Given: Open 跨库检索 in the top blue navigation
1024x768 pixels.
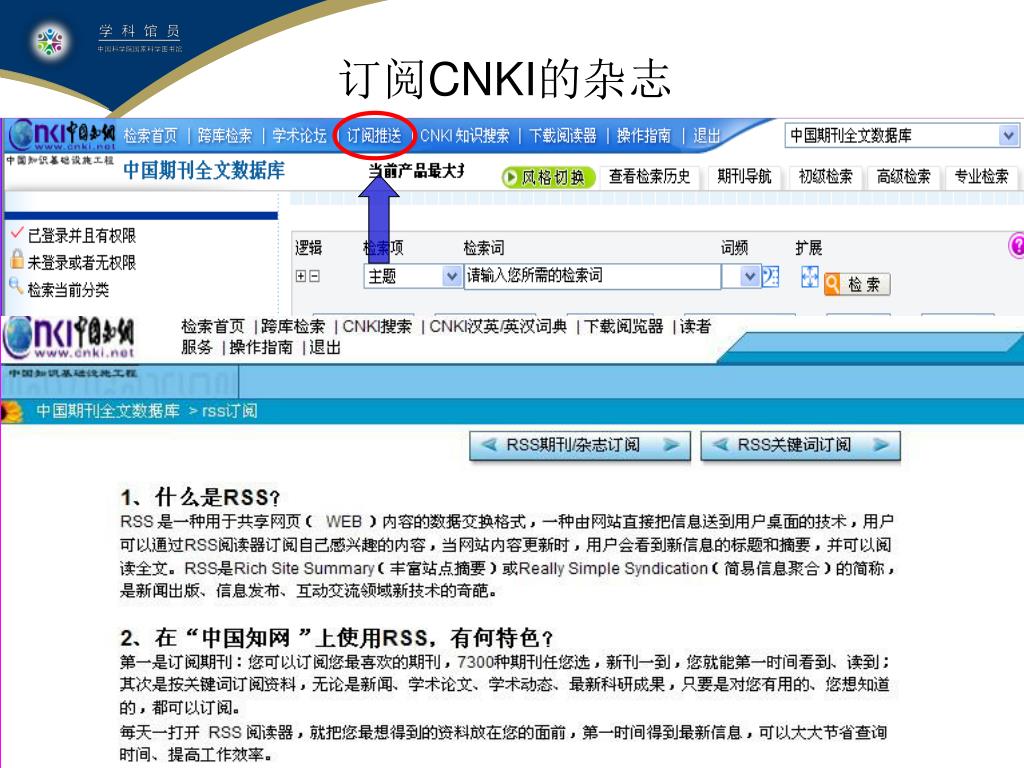Looking at the screenshot, I should point(225,136).
